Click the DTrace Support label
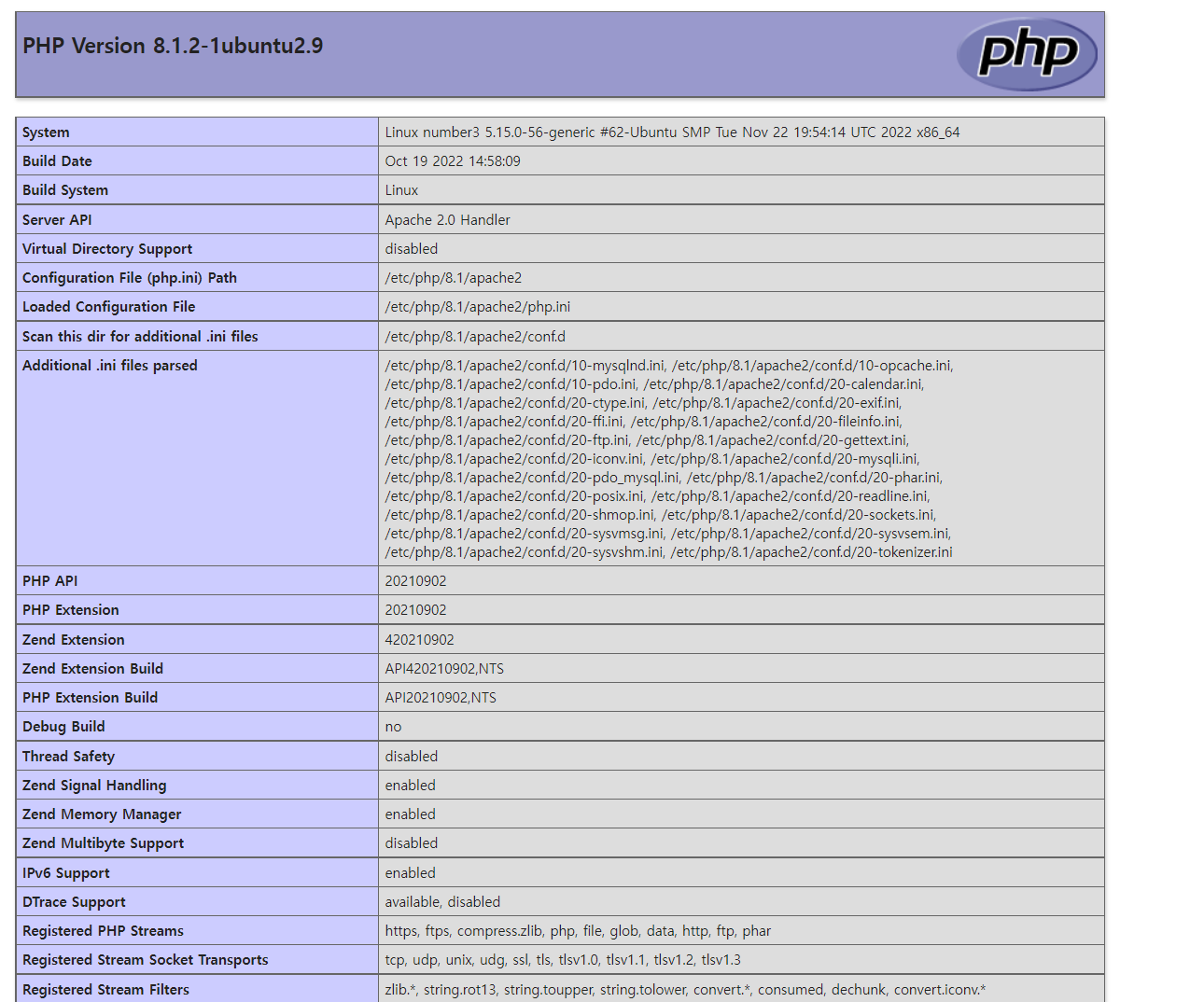This screenshot has height=1002, width=1204. click(74, 902)
